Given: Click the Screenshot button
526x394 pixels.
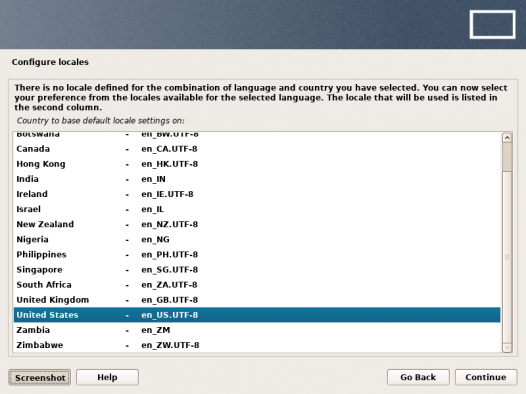Looking at the screenshot, I should point(40,378).
